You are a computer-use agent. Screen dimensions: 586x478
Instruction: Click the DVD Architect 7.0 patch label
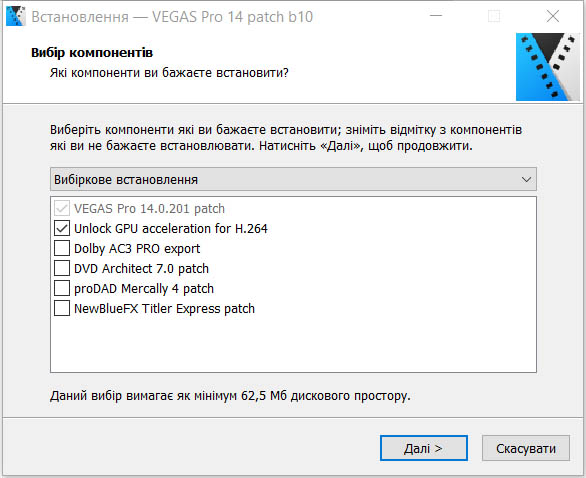coord(141,269)
